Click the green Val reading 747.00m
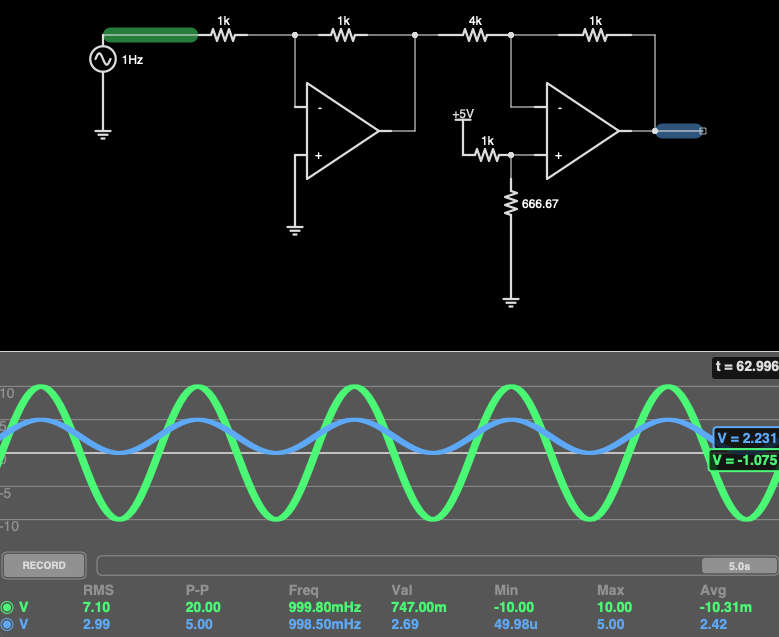The image size is (779, 637). click(x=419, y=607)
